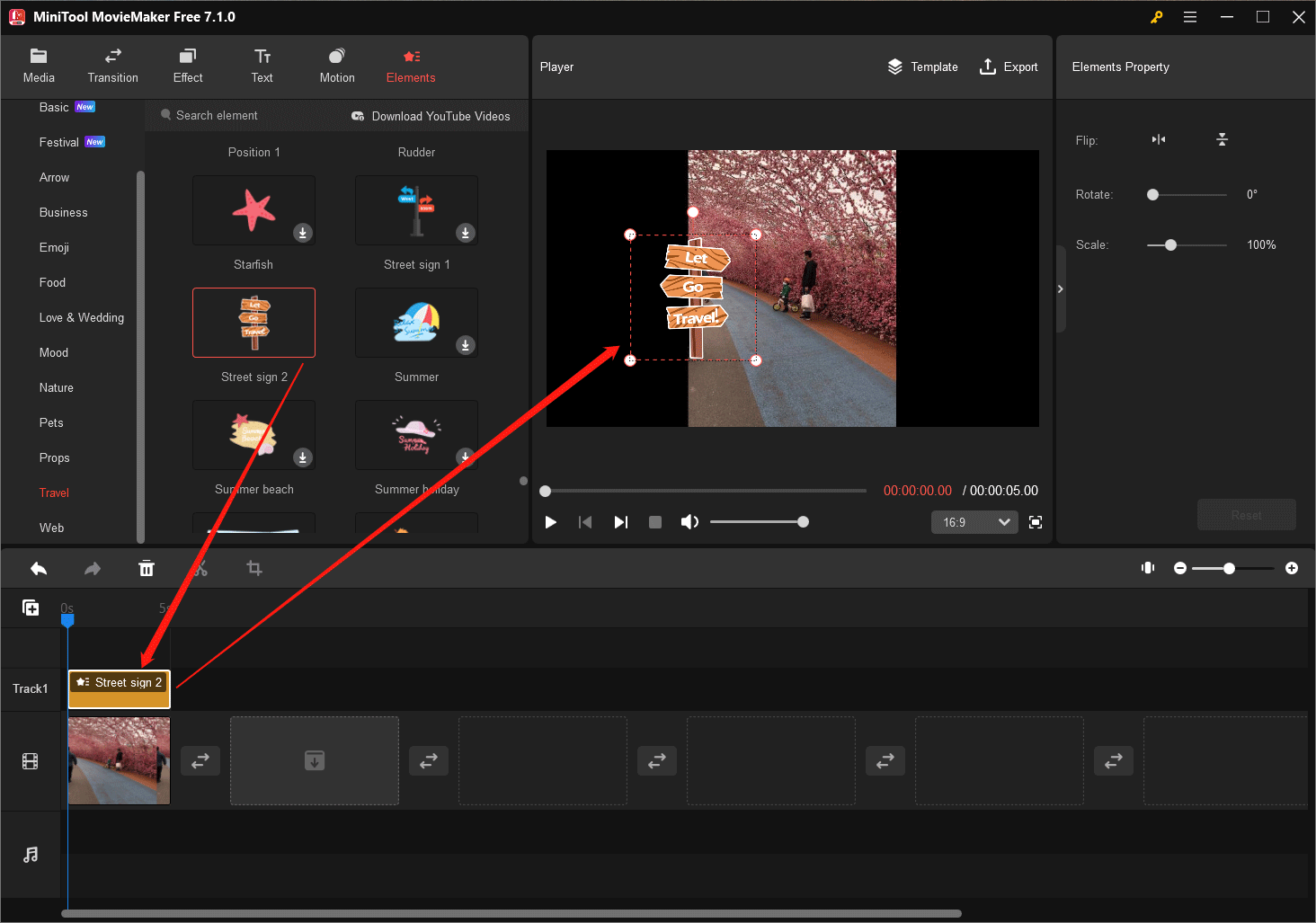Select the Travel category
Screen dimensions: 1316x923
click(54, 493)
